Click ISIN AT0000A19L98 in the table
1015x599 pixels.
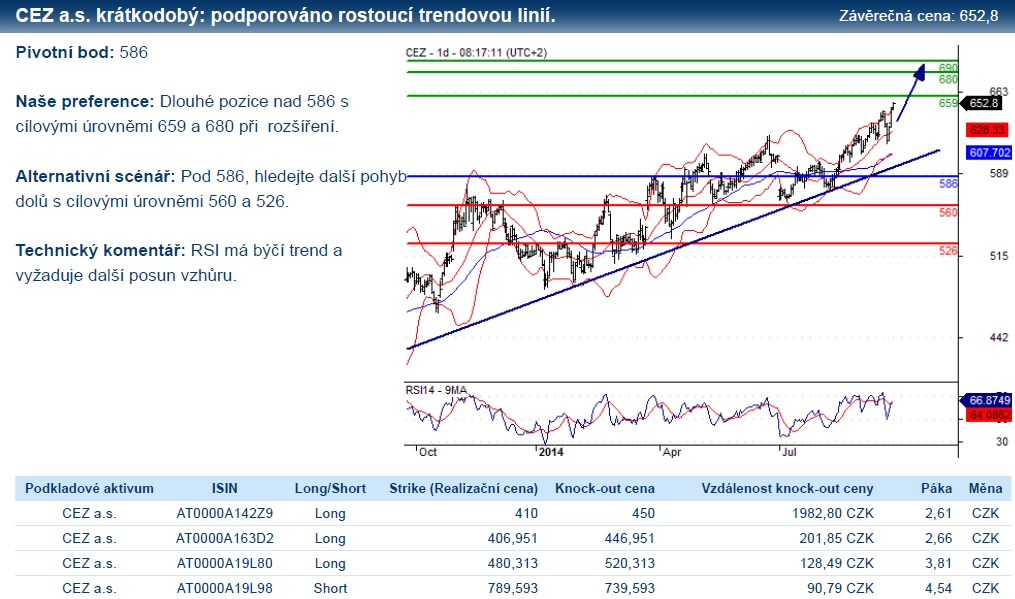pos(225,589)
